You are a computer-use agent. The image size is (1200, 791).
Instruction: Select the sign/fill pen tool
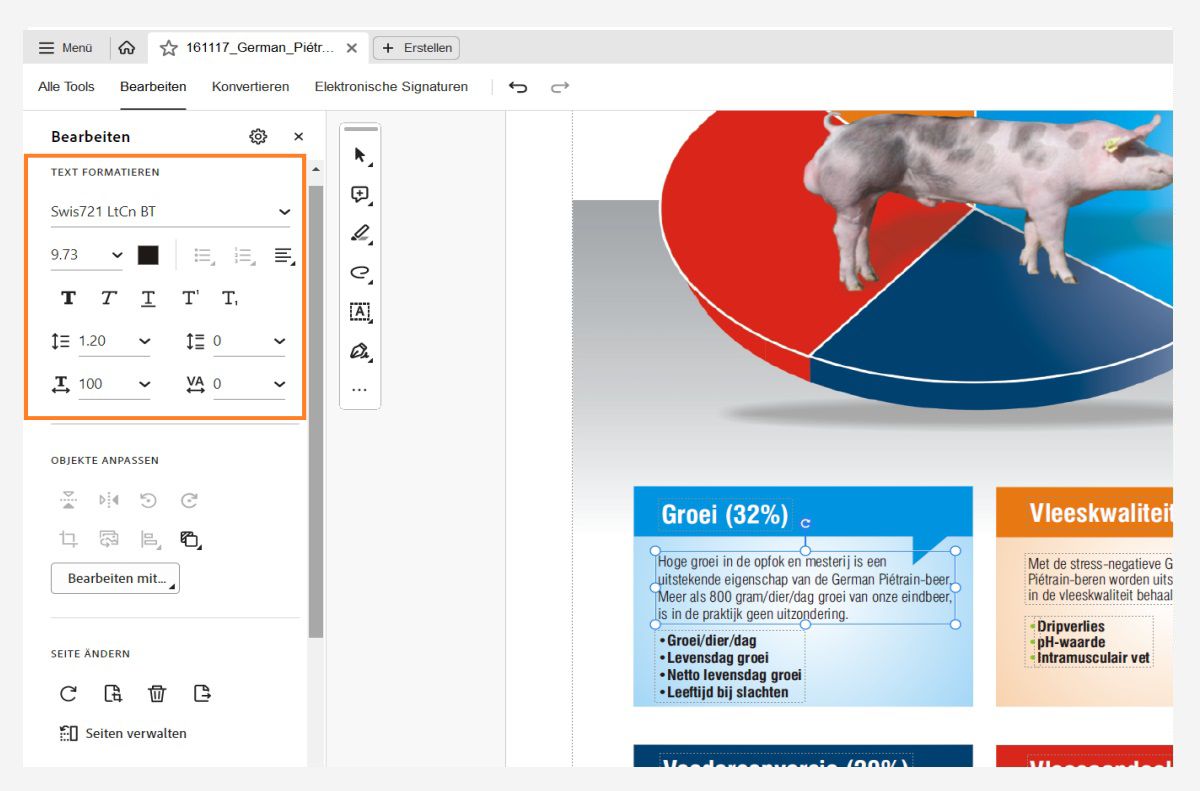360,351
